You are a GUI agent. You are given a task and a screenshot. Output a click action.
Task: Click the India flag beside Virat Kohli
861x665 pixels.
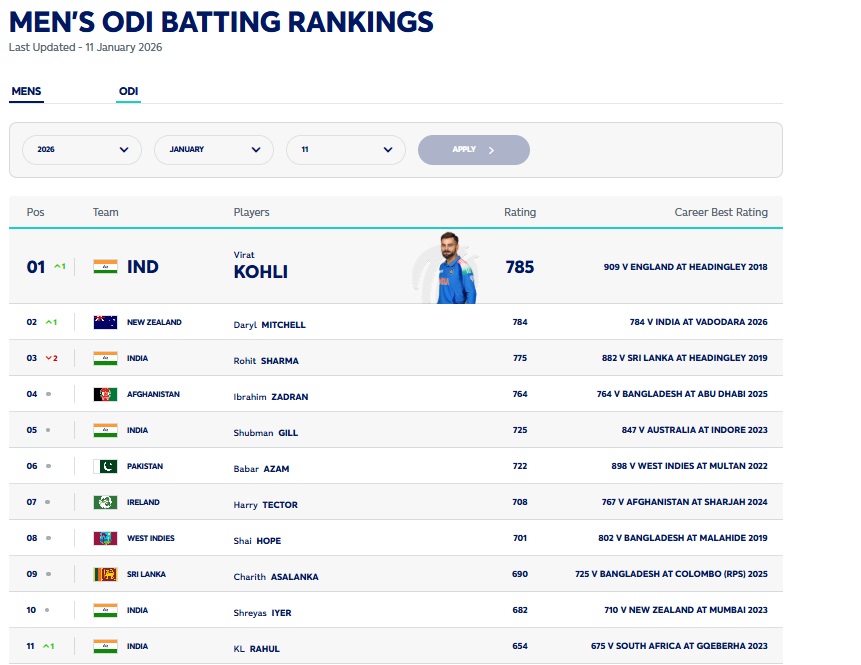(x=105, y=267)
